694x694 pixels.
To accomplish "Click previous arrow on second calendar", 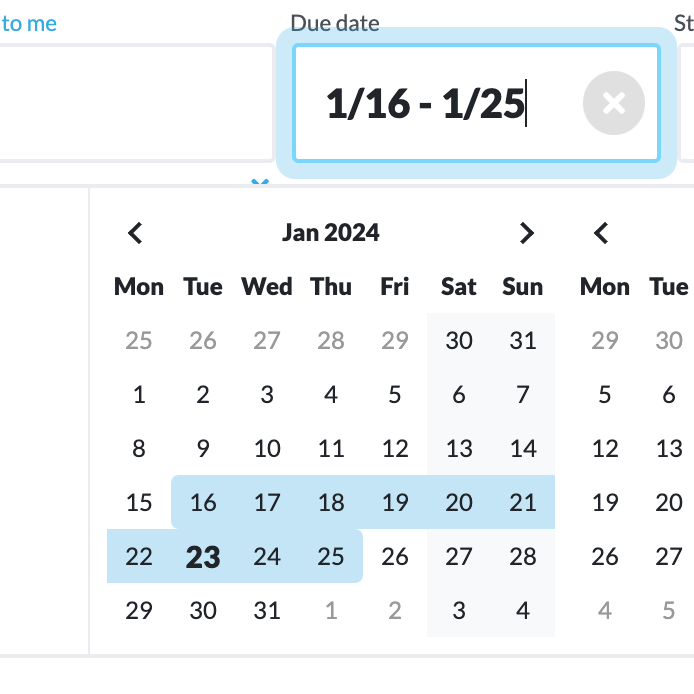I will tap(601, 233).
